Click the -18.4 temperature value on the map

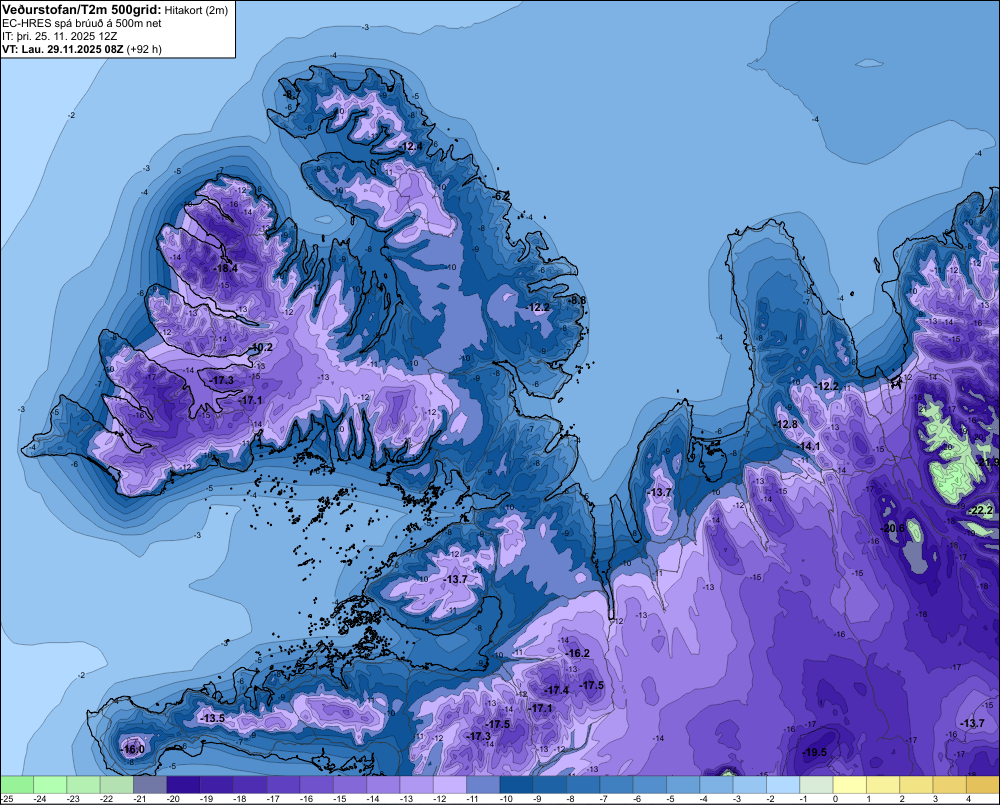225,269
